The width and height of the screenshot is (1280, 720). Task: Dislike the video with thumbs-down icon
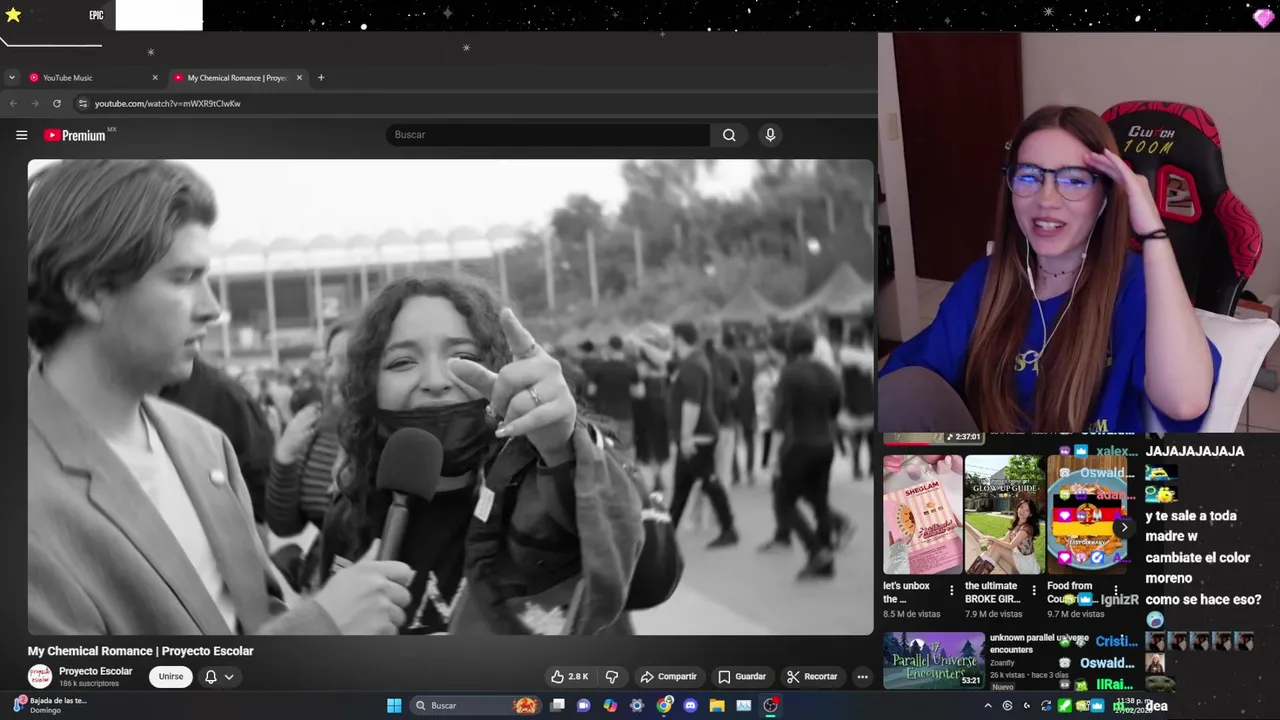612,677
